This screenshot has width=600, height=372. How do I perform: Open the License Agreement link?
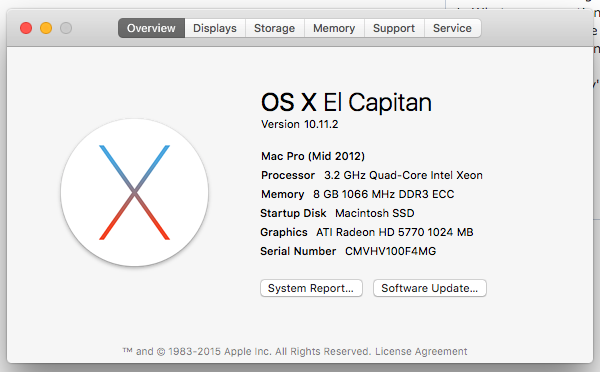pos(421,351)
